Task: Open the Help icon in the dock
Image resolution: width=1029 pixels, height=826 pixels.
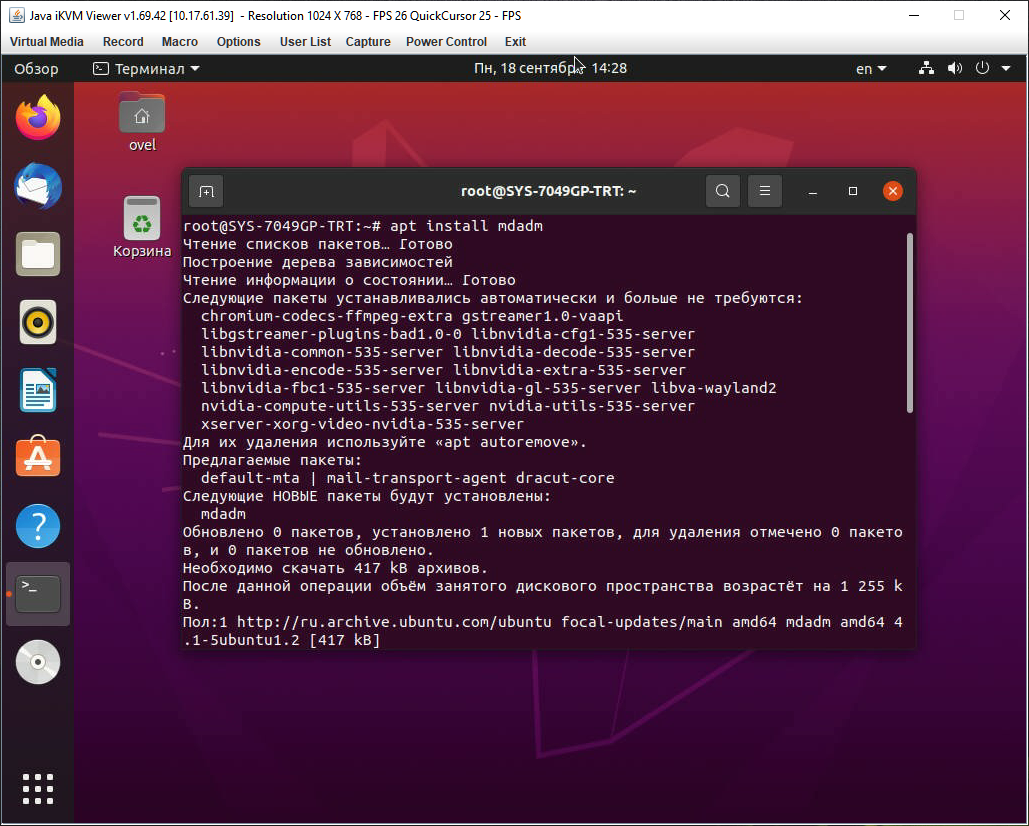Action: [38, 526]
